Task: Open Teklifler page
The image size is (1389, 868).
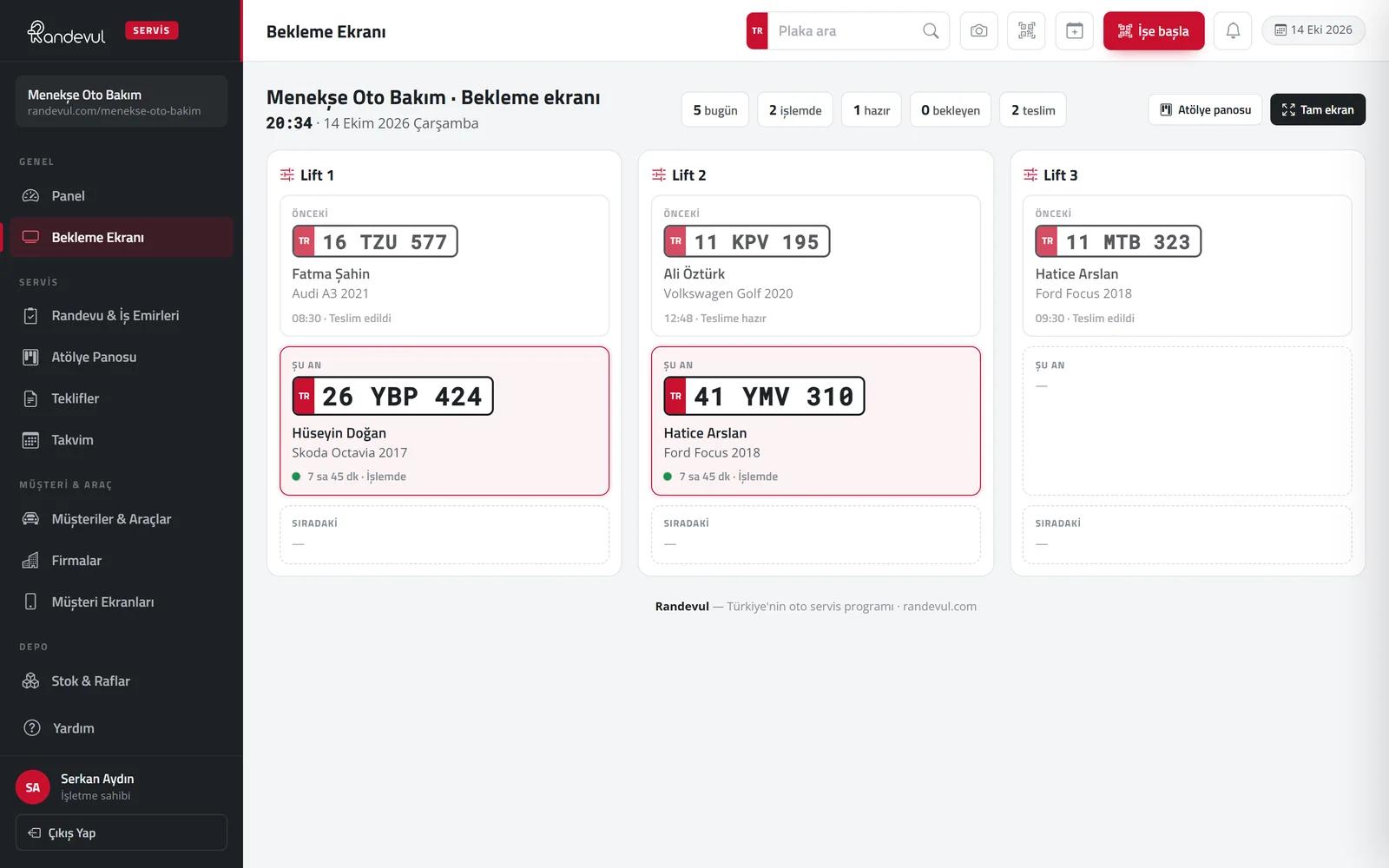Action: tap(122, 398)
